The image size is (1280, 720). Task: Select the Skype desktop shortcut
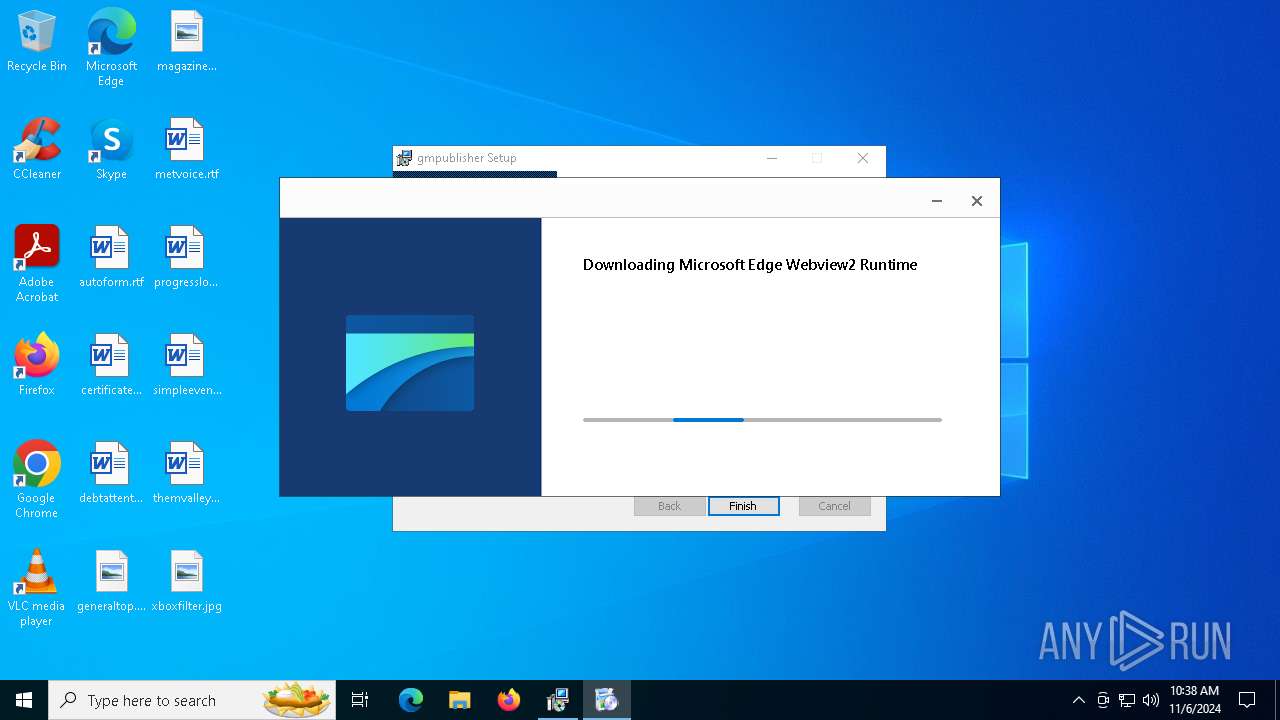point(111,150)
